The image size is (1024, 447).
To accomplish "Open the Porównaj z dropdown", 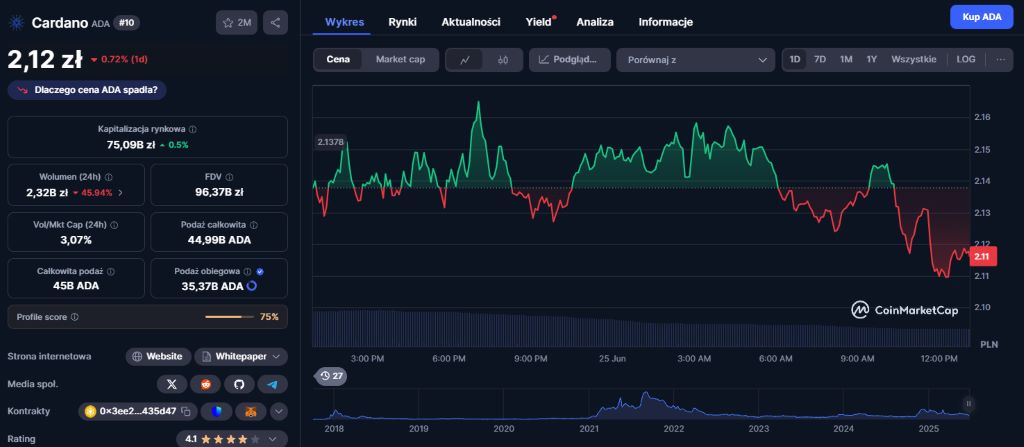I will tap(696, 59).
